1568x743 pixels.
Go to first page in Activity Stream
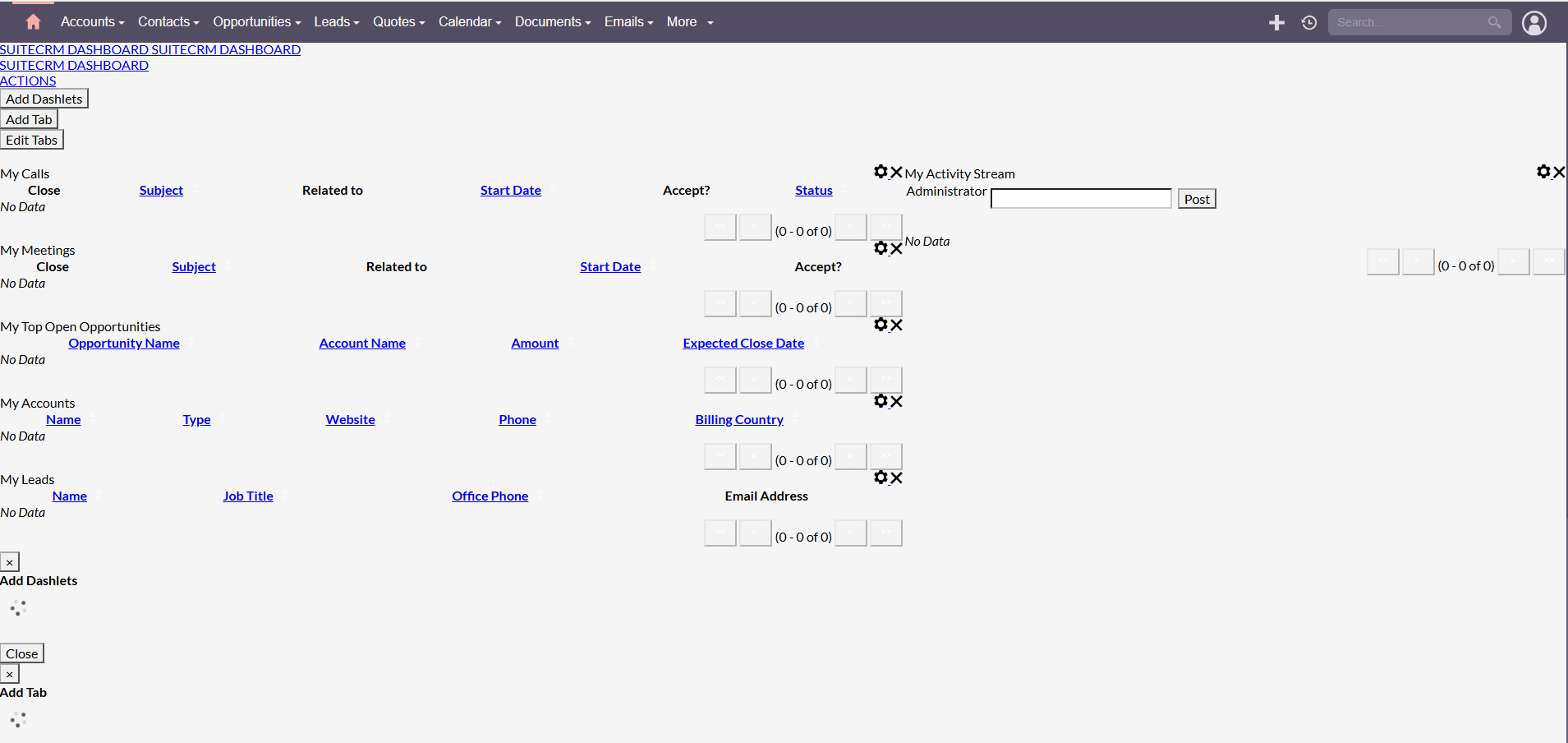(x=1383, y=262)
